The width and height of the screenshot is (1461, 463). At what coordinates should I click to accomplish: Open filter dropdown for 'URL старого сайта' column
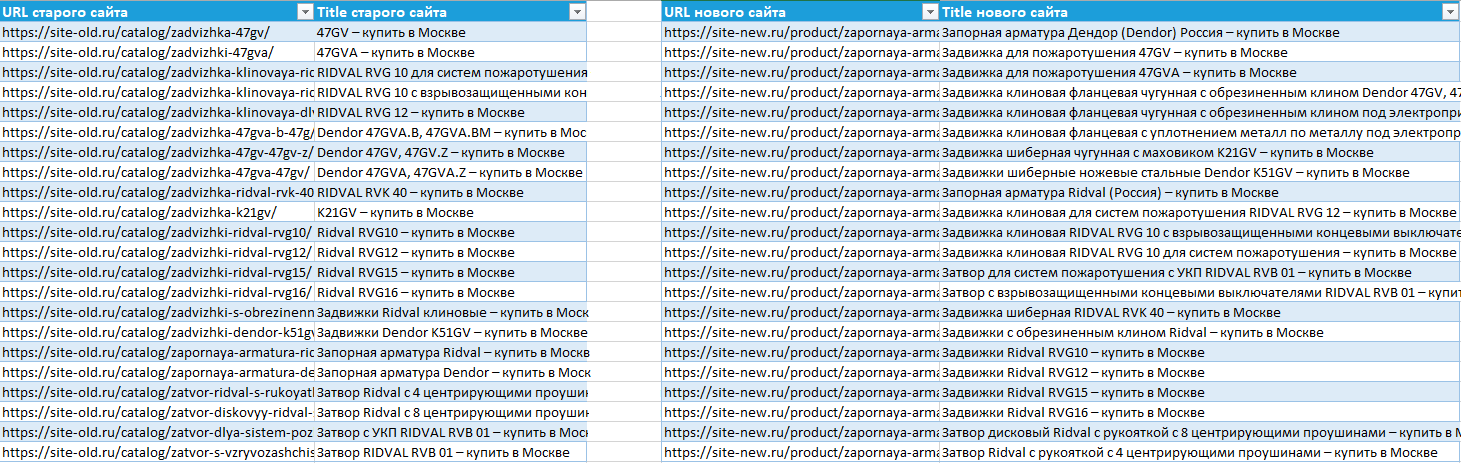(305, 12)
